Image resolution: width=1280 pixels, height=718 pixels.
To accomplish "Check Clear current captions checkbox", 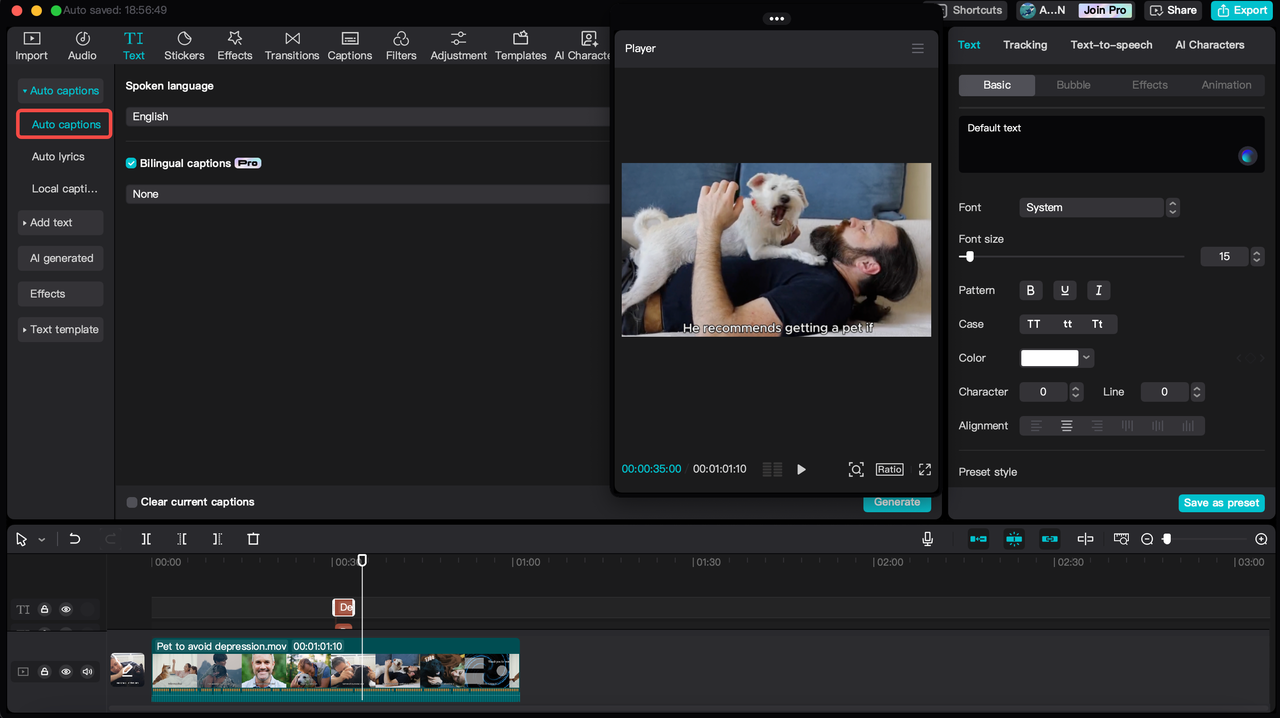I will click(132, 502).
